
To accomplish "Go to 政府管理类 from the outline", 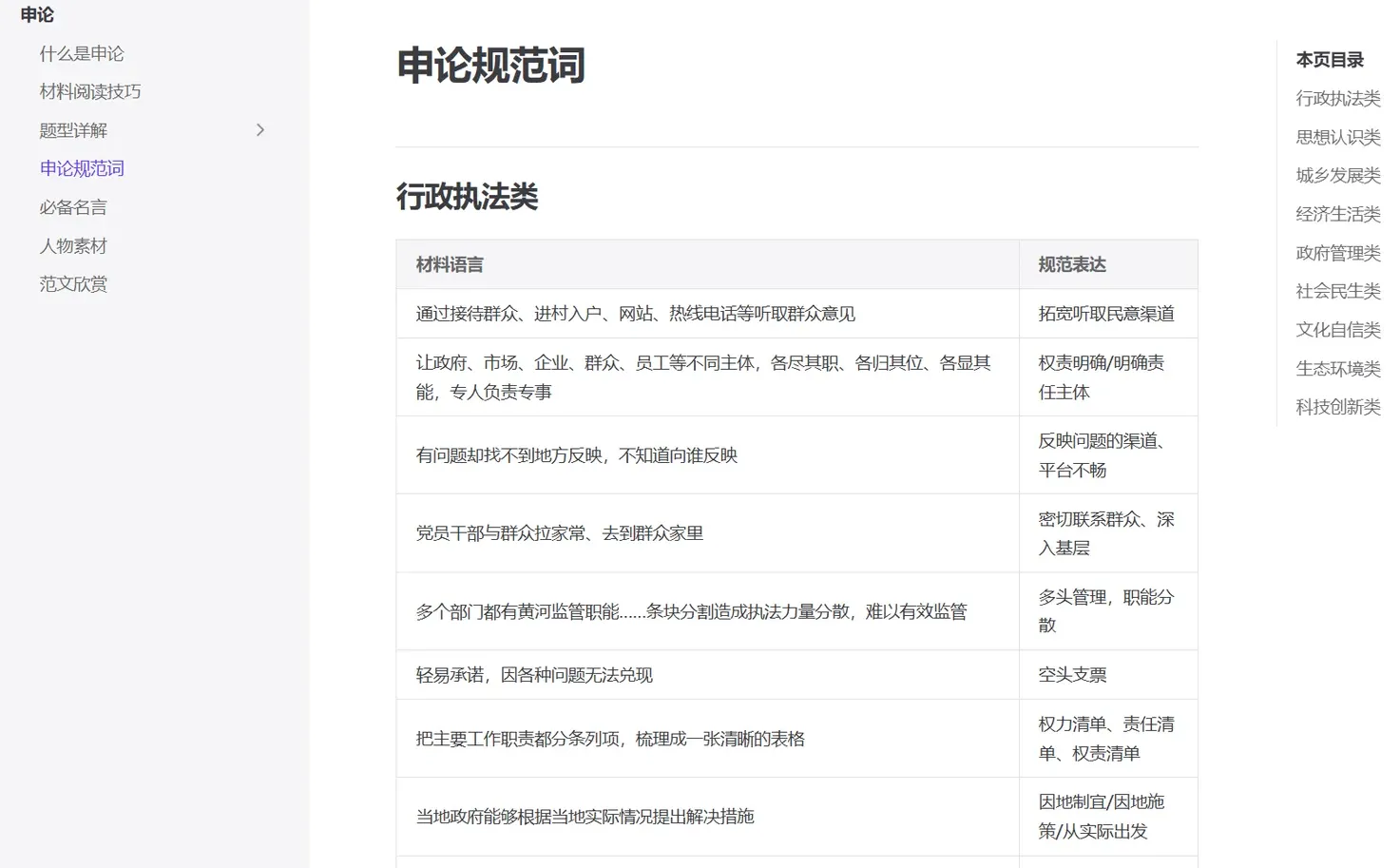I will [1337, 253].
